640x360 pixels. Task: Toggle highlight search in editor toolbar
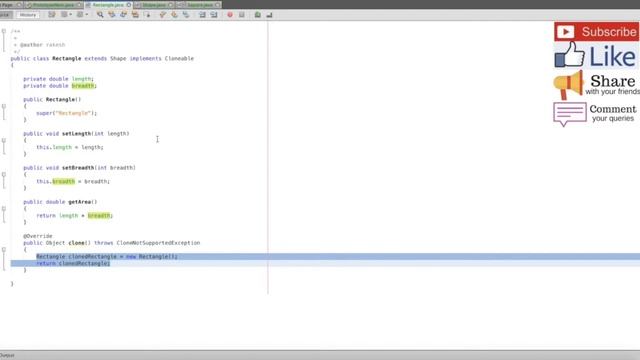[135, 15]
